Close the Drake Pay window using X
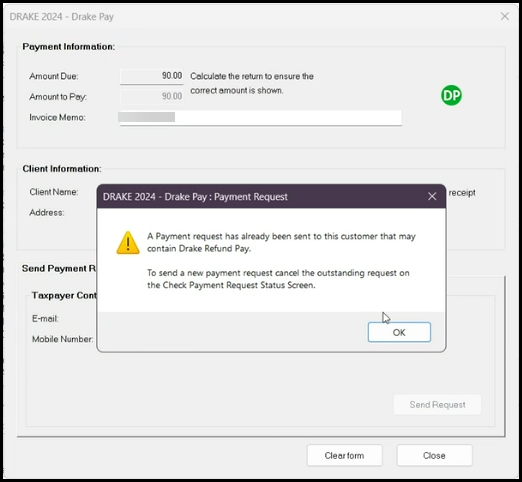The height and width of the screenshot is (482, 522). tap(505, 16)
